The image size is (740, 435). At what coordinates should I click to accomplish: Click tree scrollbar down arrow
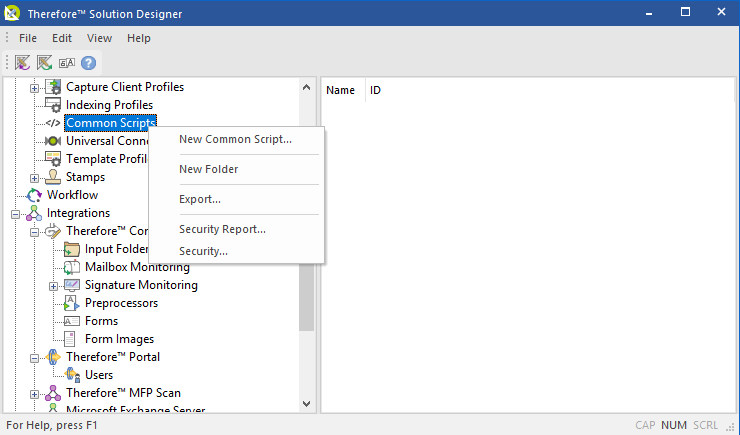pyautogui.click(x=307, y=404)
